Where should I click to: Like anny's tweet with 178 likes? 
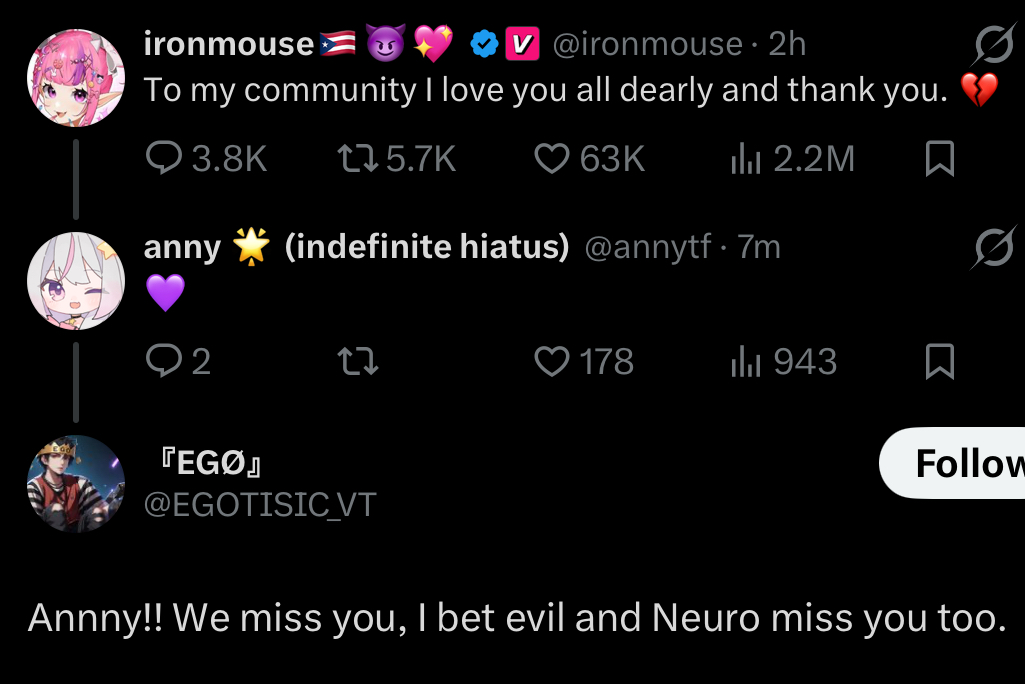(x=551, y=361)
